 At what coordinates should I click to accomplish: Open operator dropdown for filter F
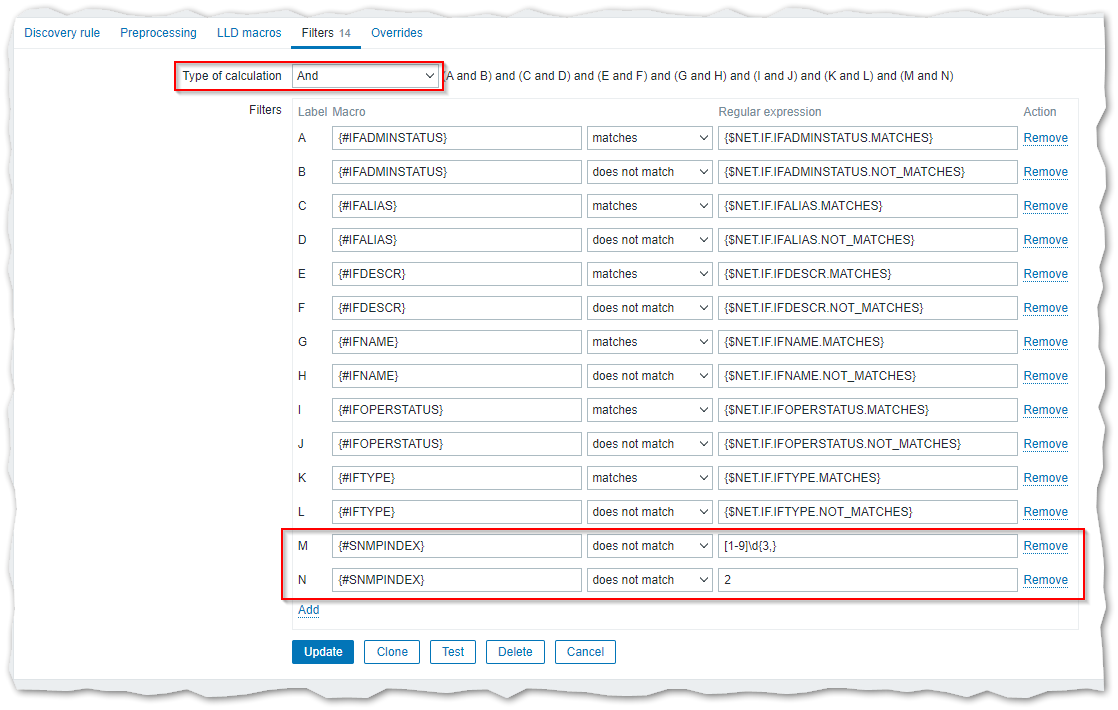[649, 308]
